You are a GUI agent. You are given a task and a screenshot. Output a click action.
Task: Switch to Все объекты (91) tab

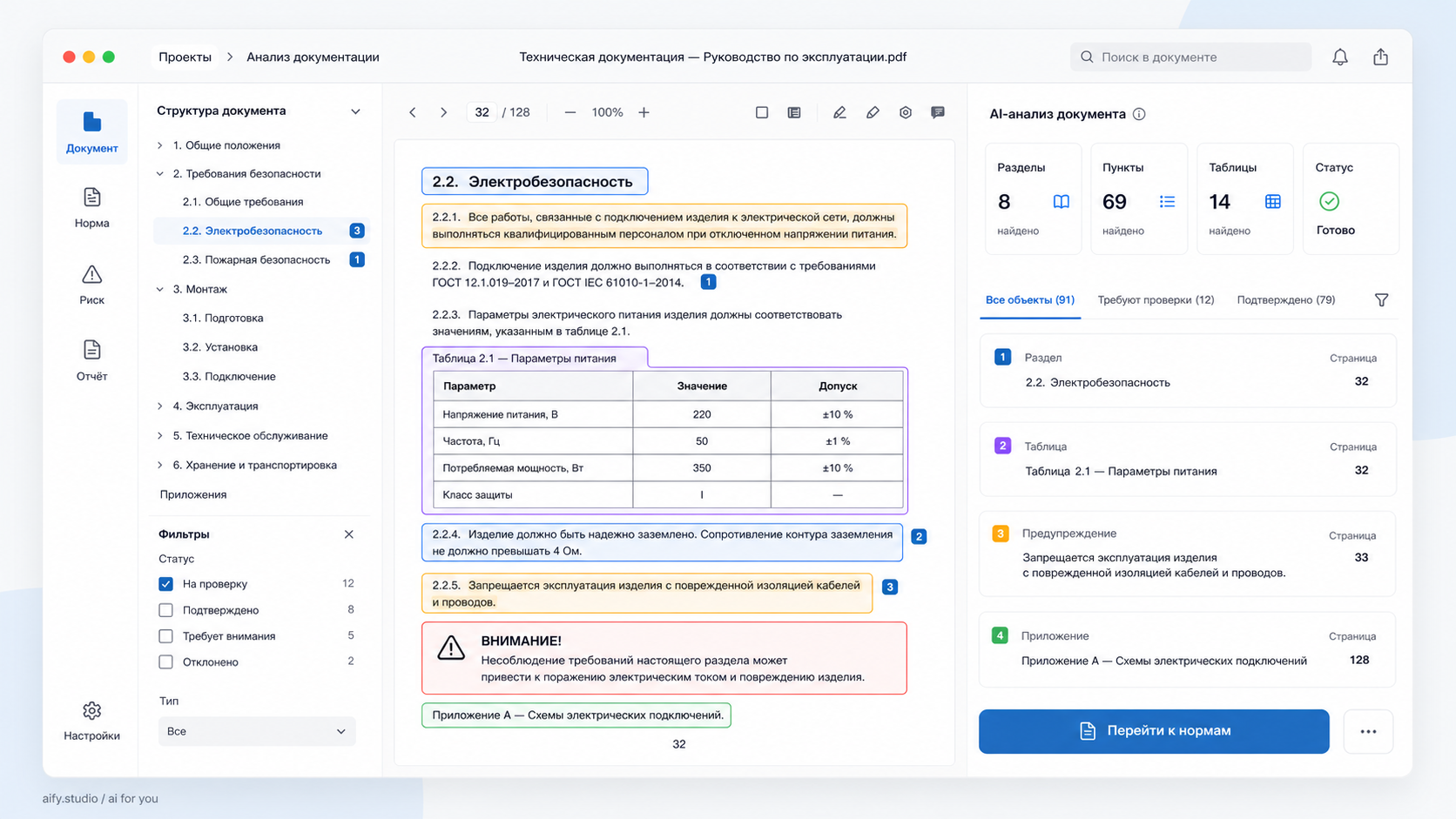tap(1030, 300)
